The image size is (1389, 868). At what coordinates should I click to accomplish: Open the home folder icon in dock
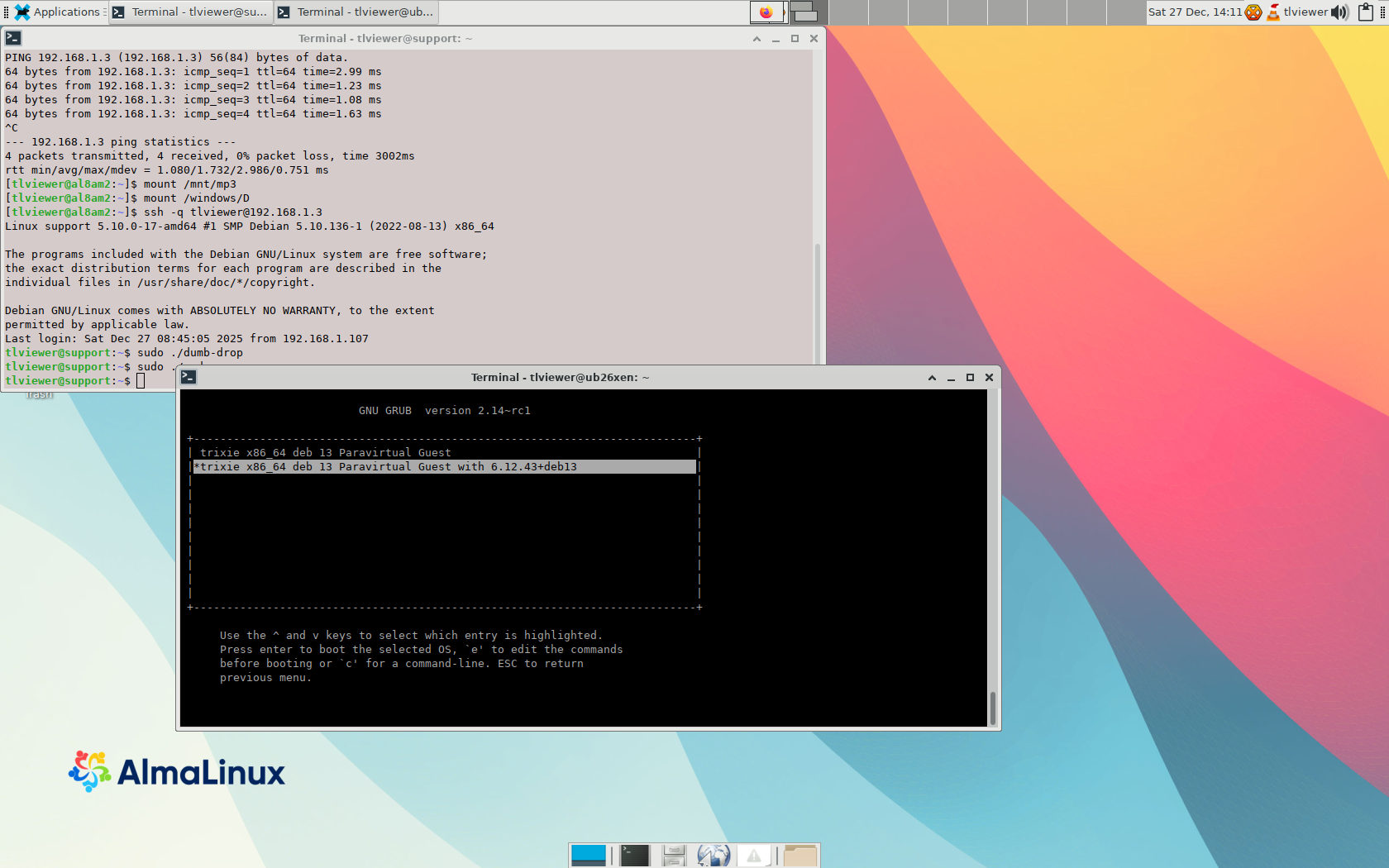pyautogui.click(x=800, y=855)
